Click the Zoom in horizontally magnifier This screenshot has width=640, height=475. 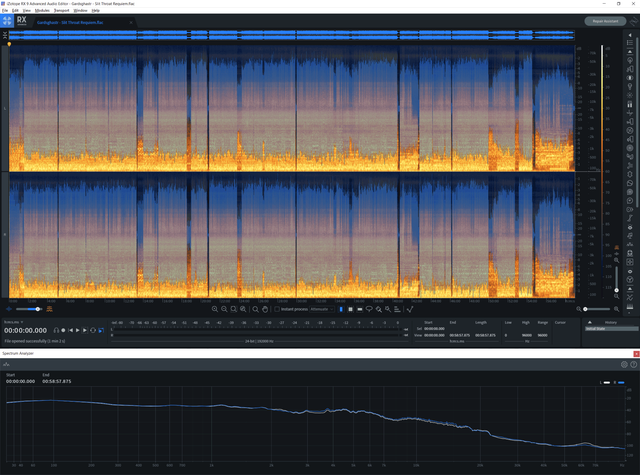[x=215, y=309]
